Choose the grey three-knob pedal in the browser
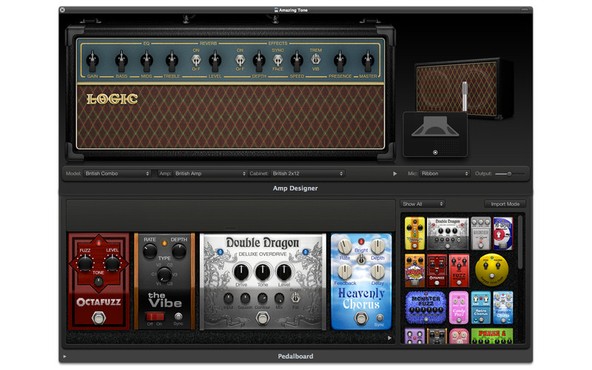 [481, 233]
